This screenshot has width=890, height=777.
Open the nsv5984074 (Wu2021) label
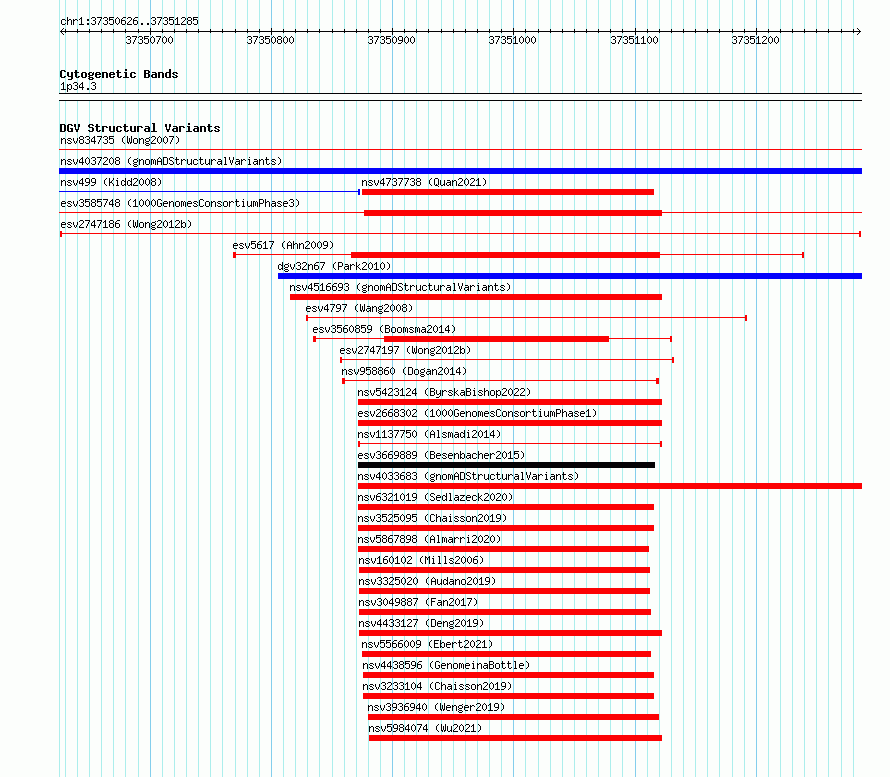pos(425,728)
